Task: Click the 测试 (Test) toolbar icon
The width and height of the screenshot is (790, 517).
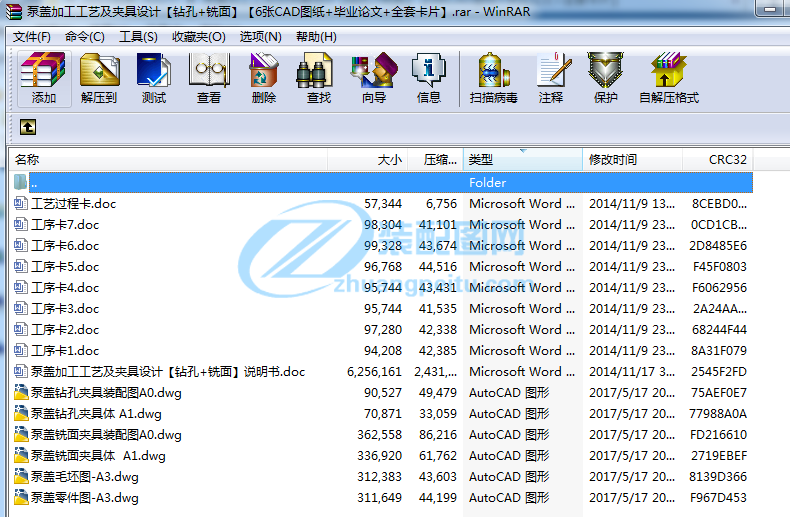Action: (x=154, y=79)
